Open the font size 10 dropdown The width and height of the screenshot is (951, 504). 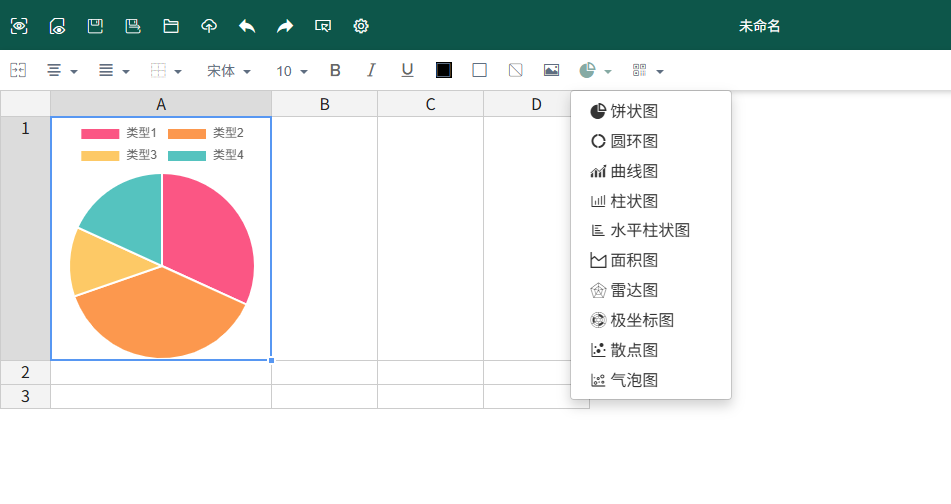coord(292,71)
